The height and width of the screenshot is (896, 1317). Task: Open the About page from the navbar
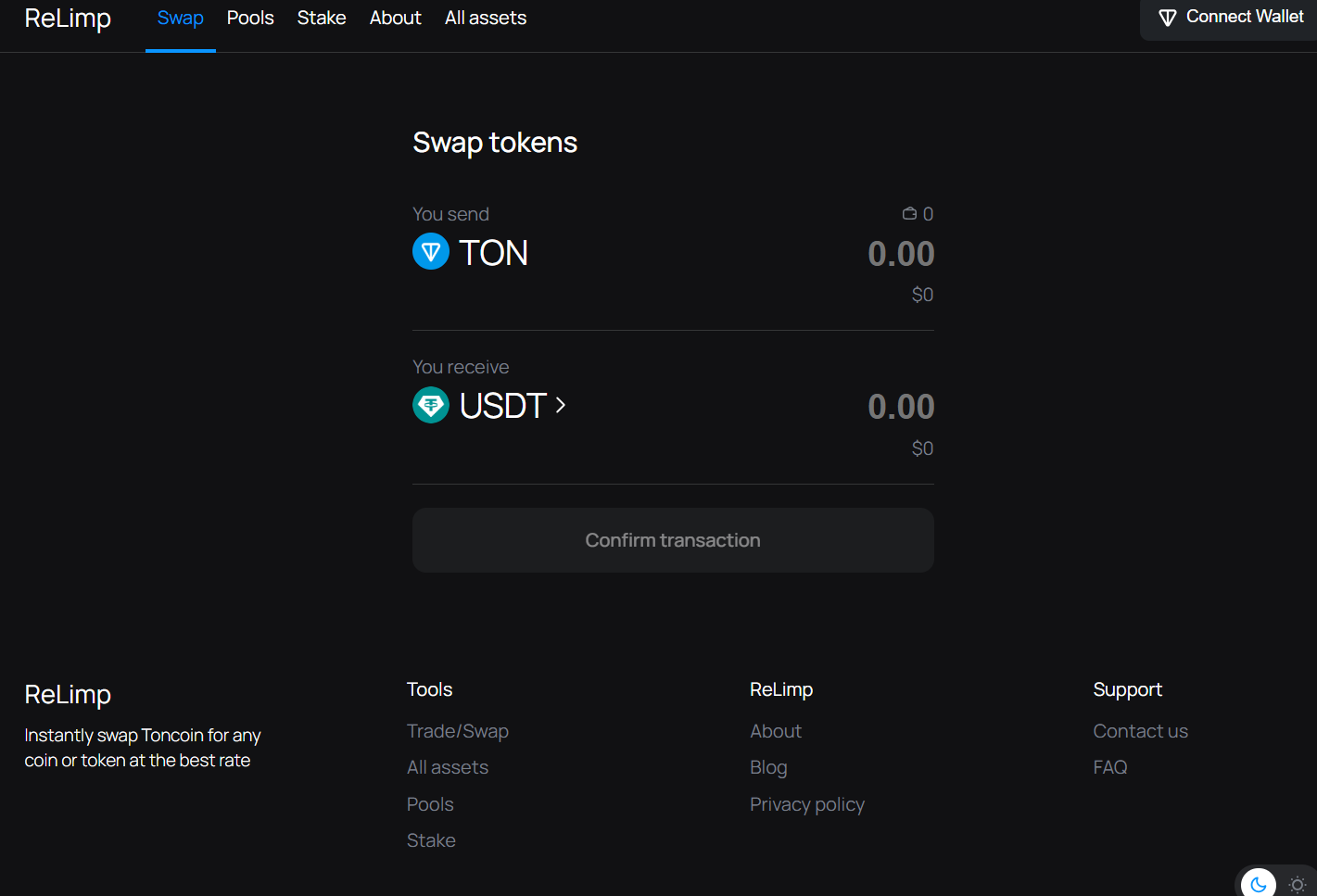(x=396, y=18)
